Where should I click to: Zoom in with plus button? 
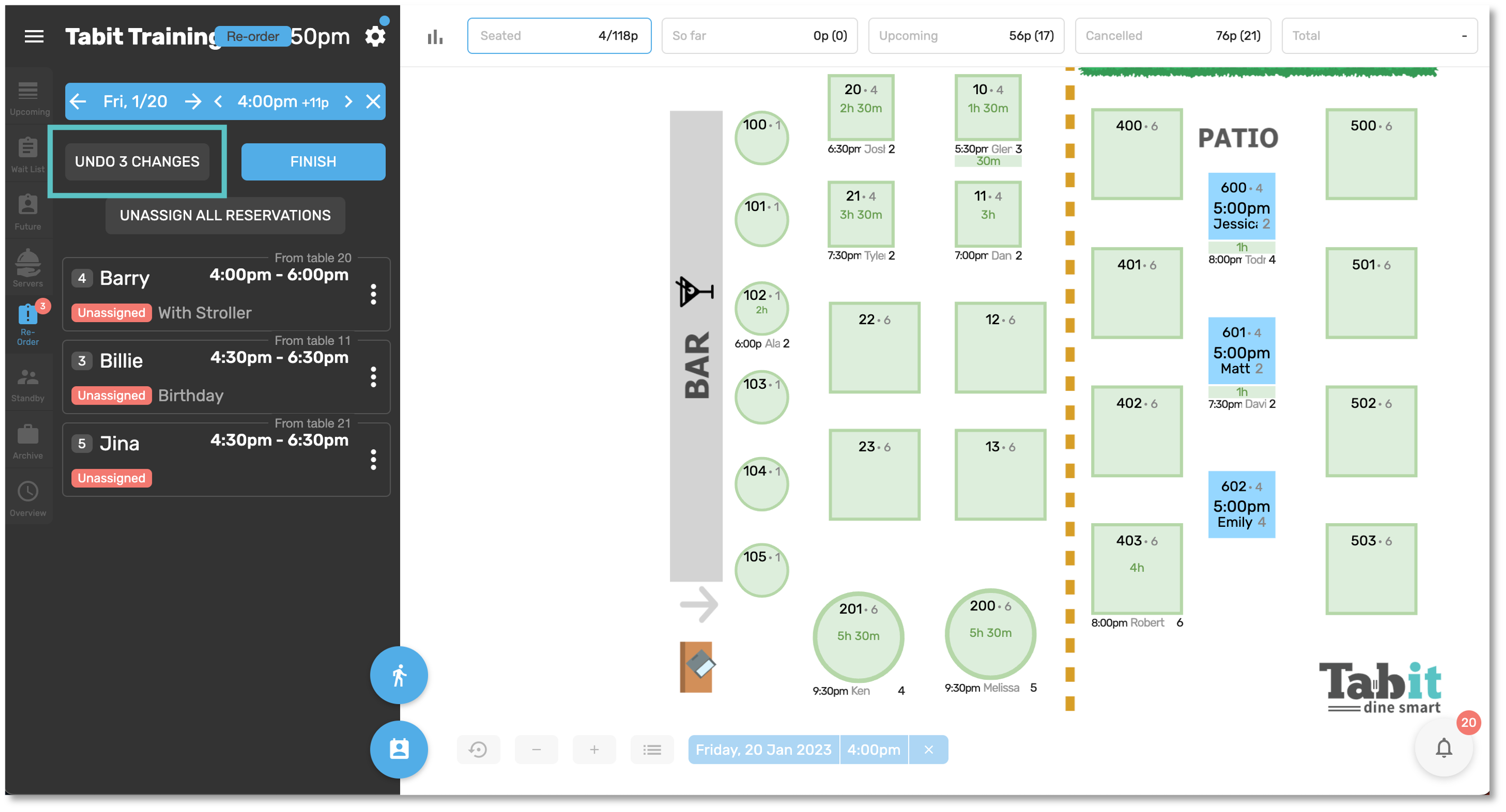coord(594,750)
